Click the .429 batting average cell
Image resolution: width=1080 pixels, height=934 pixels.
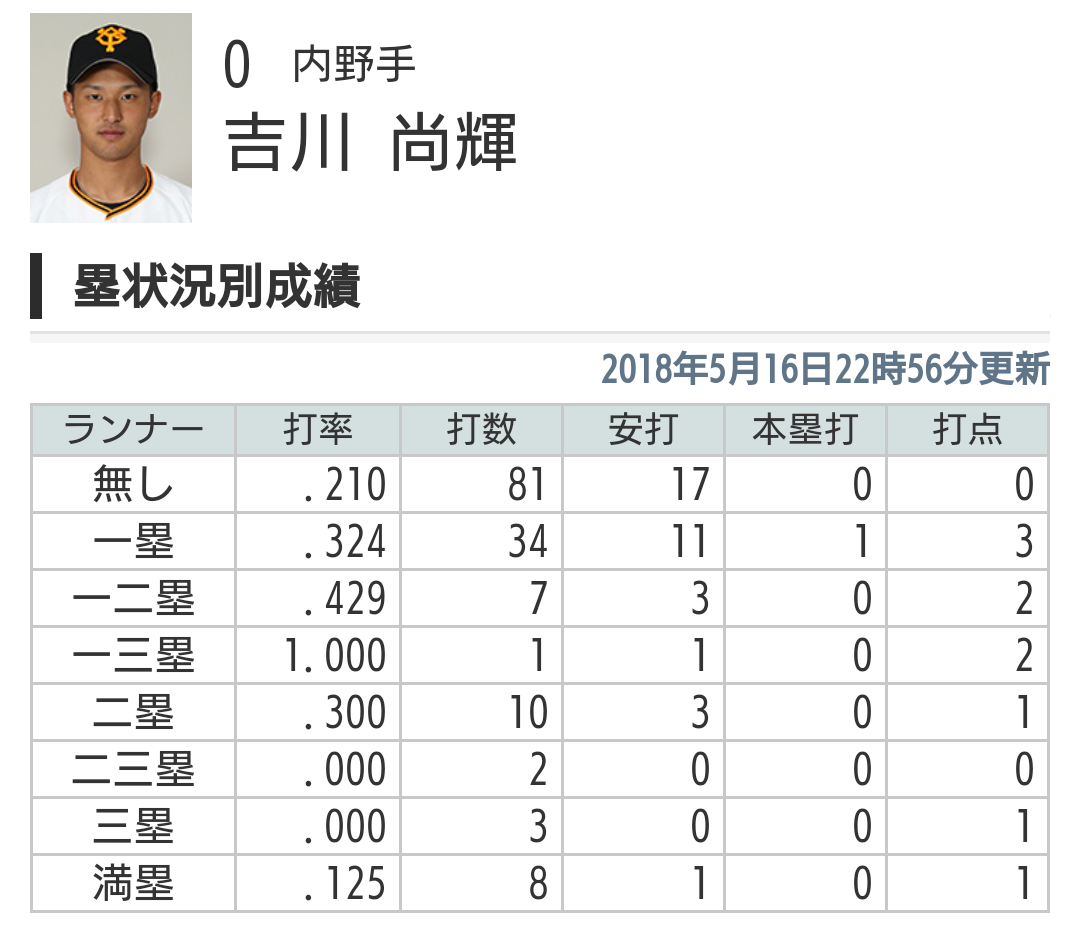(344, 600)
